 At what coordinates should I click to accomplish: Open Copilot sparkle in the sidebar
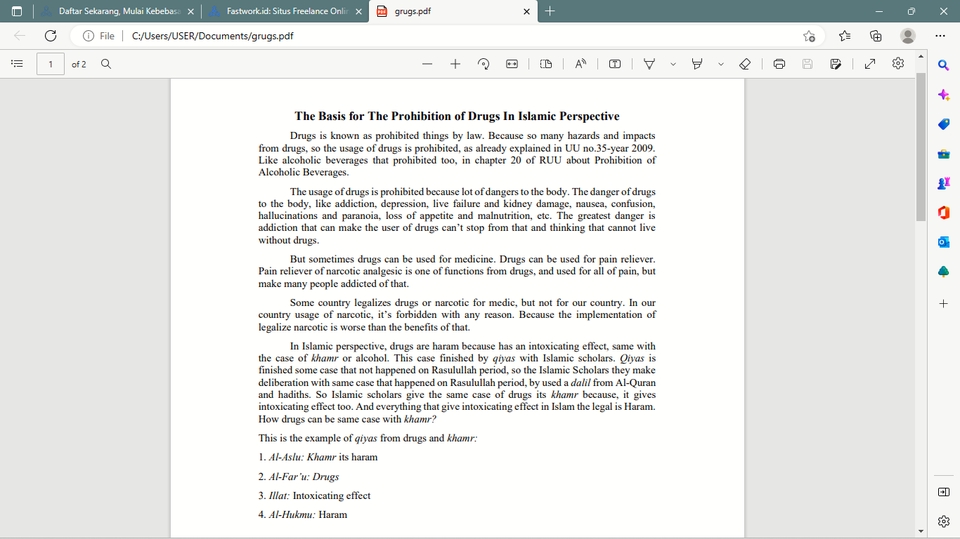click(x=943, y=95)
